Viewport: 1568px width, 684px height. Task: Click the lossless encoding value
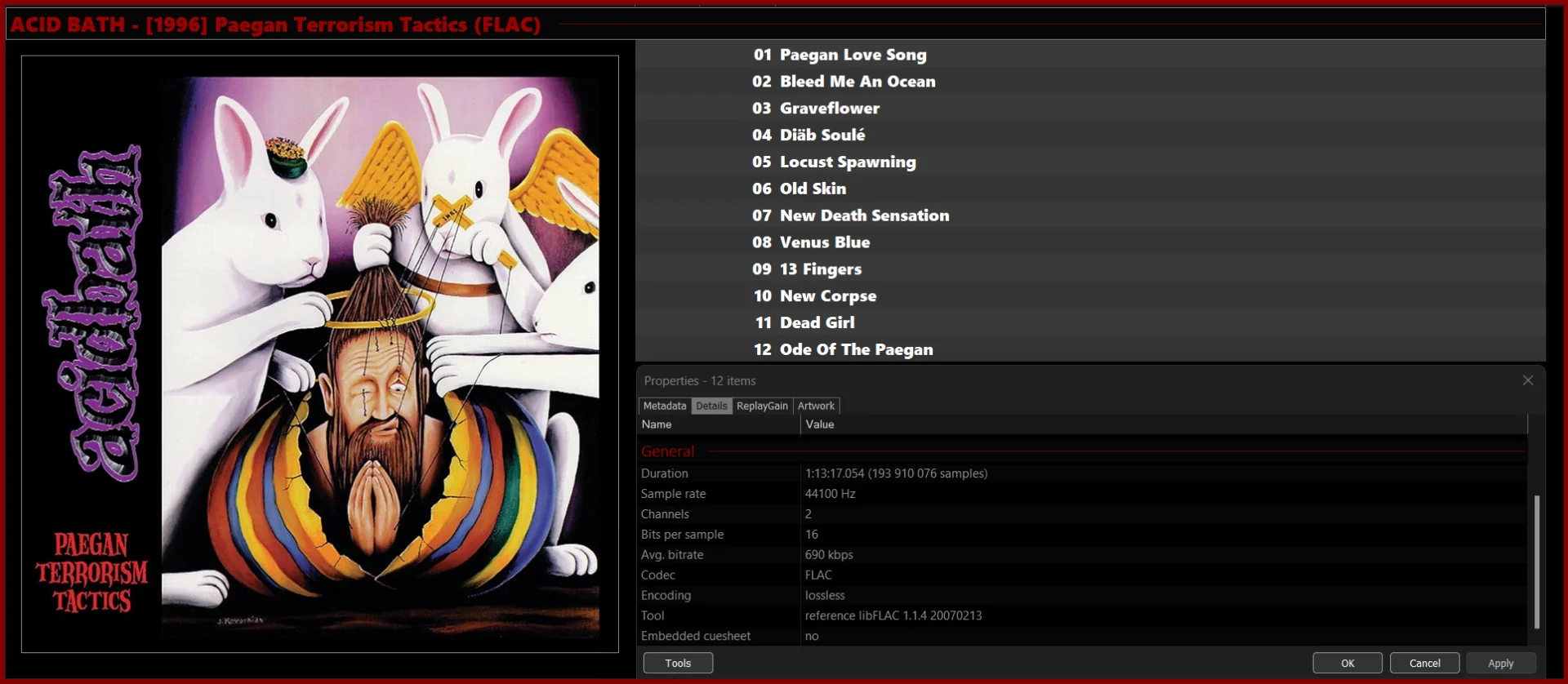[x=825, y=596]
